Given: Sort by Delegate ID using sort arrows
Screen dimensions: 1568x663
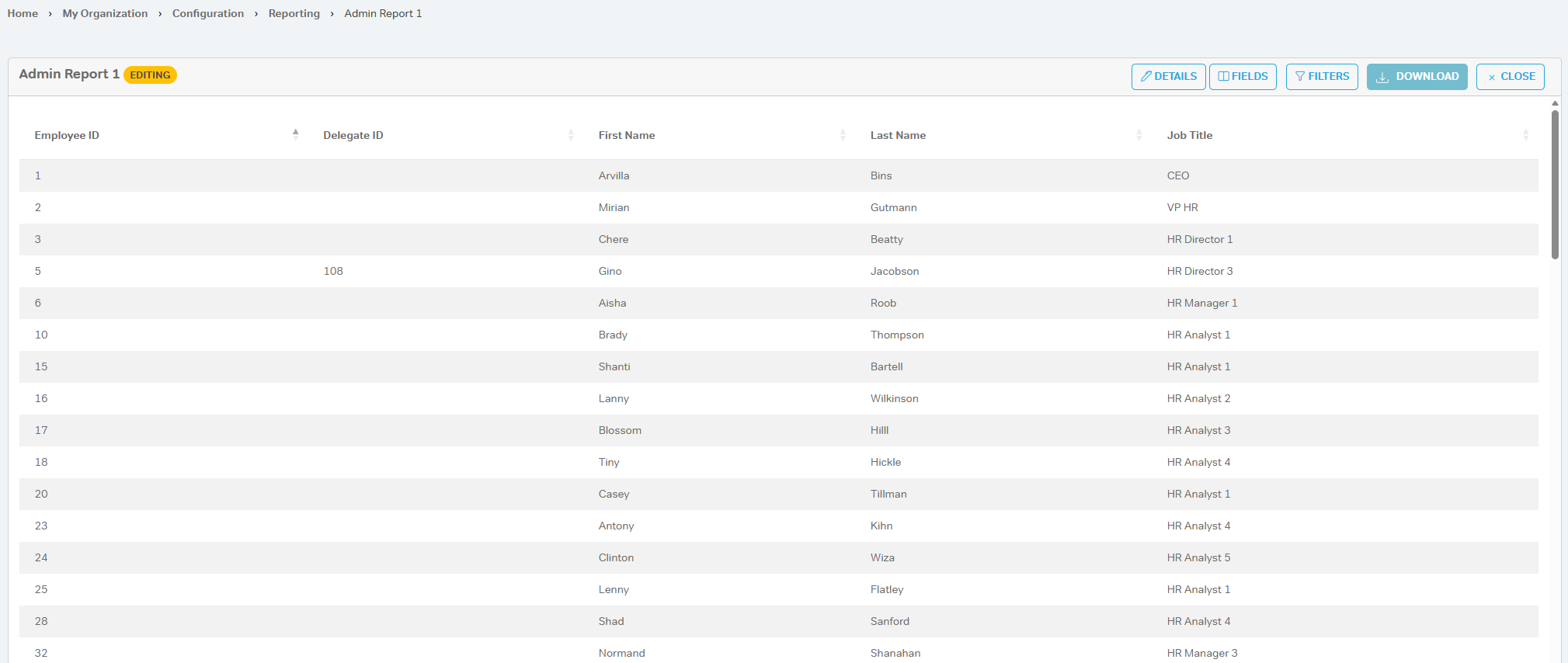Looking at the screenshot, I should pos(571,135).
